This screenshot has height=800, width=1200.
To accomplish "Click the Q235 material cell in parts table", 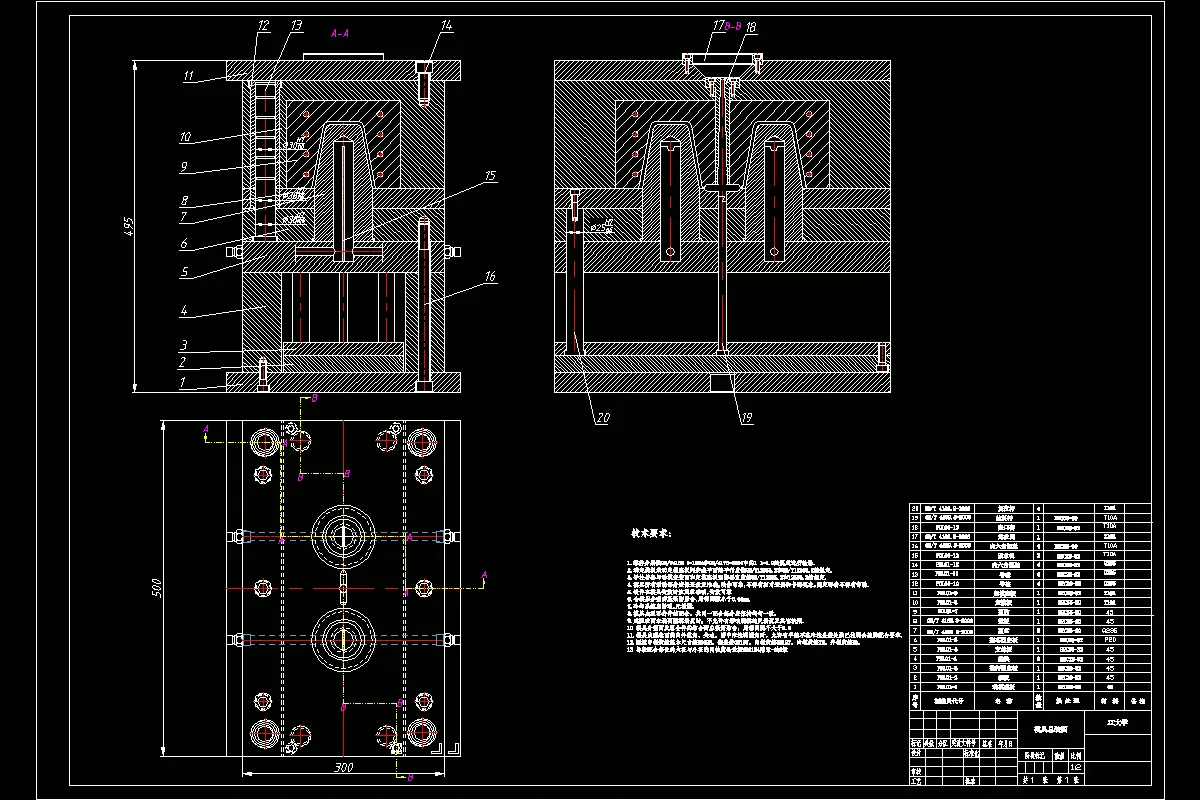I will pos(1109,631).
